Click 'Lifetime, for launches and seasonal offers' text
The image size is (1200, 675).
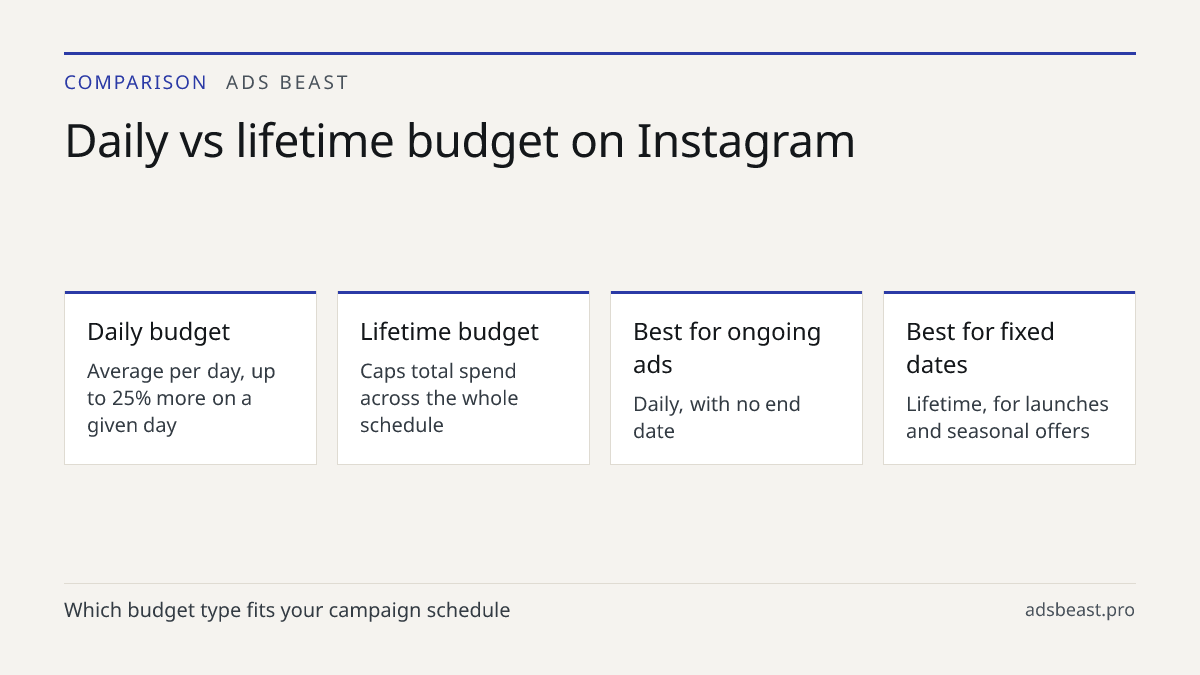1007,418
